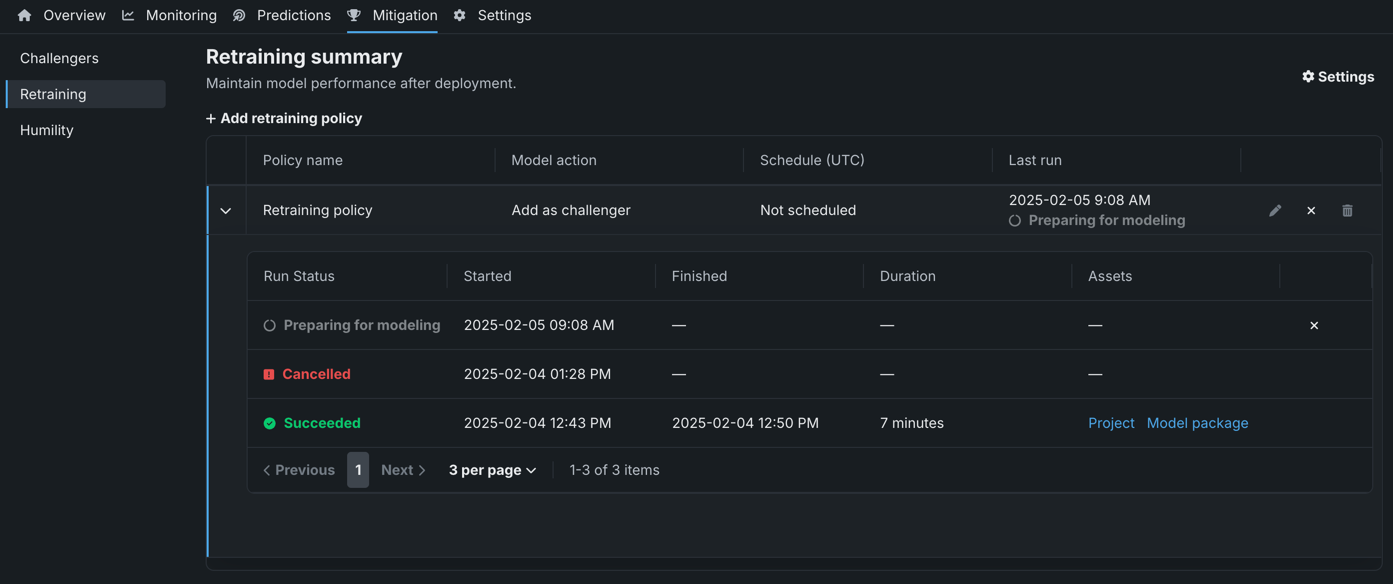
Task: Click Add retraining policy
Action: pyautogui.click(x=284, y=118)
